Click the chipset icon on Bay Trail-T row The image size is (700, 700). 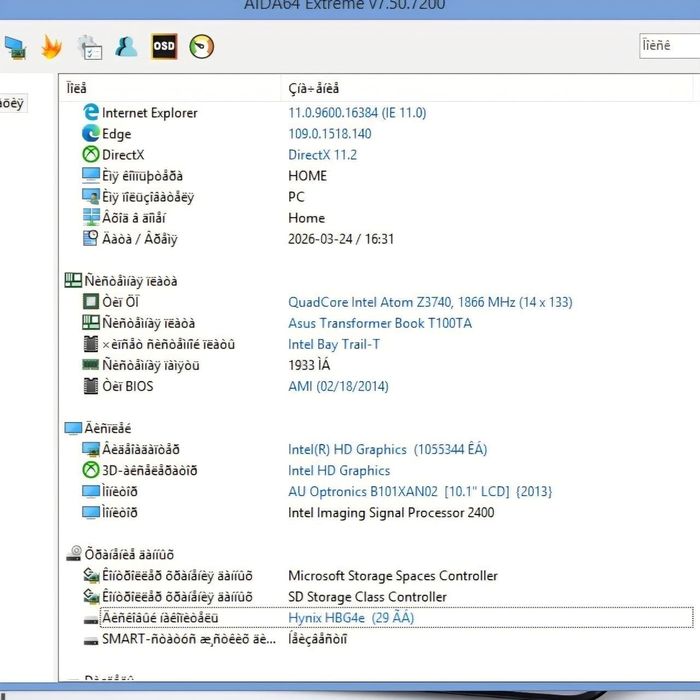pyautogui.click(x=91, y=344)
